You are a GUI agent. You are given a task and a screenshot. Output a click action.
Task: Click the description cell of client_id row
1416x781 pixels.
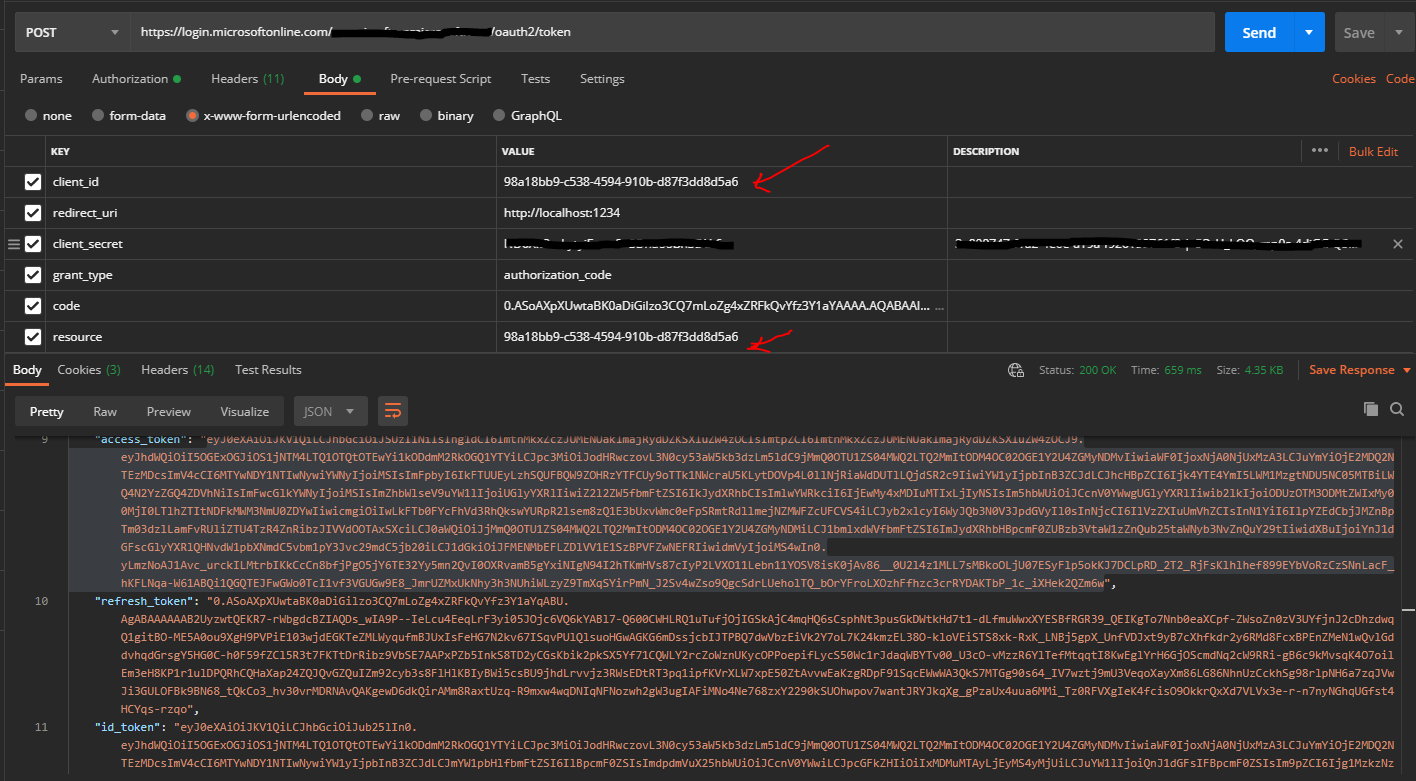coord(1181,182)
